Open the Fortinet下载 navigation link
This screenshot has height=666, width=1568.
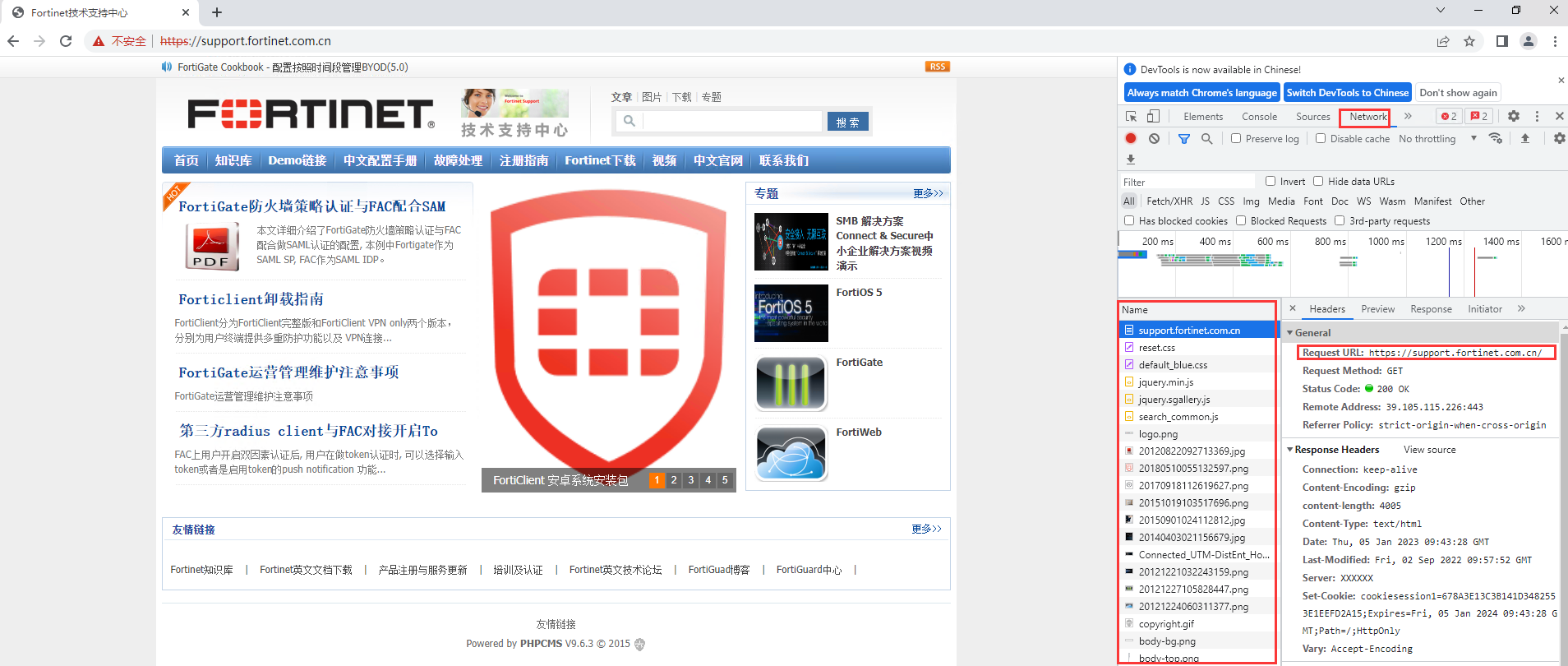[x=600, y=160]
